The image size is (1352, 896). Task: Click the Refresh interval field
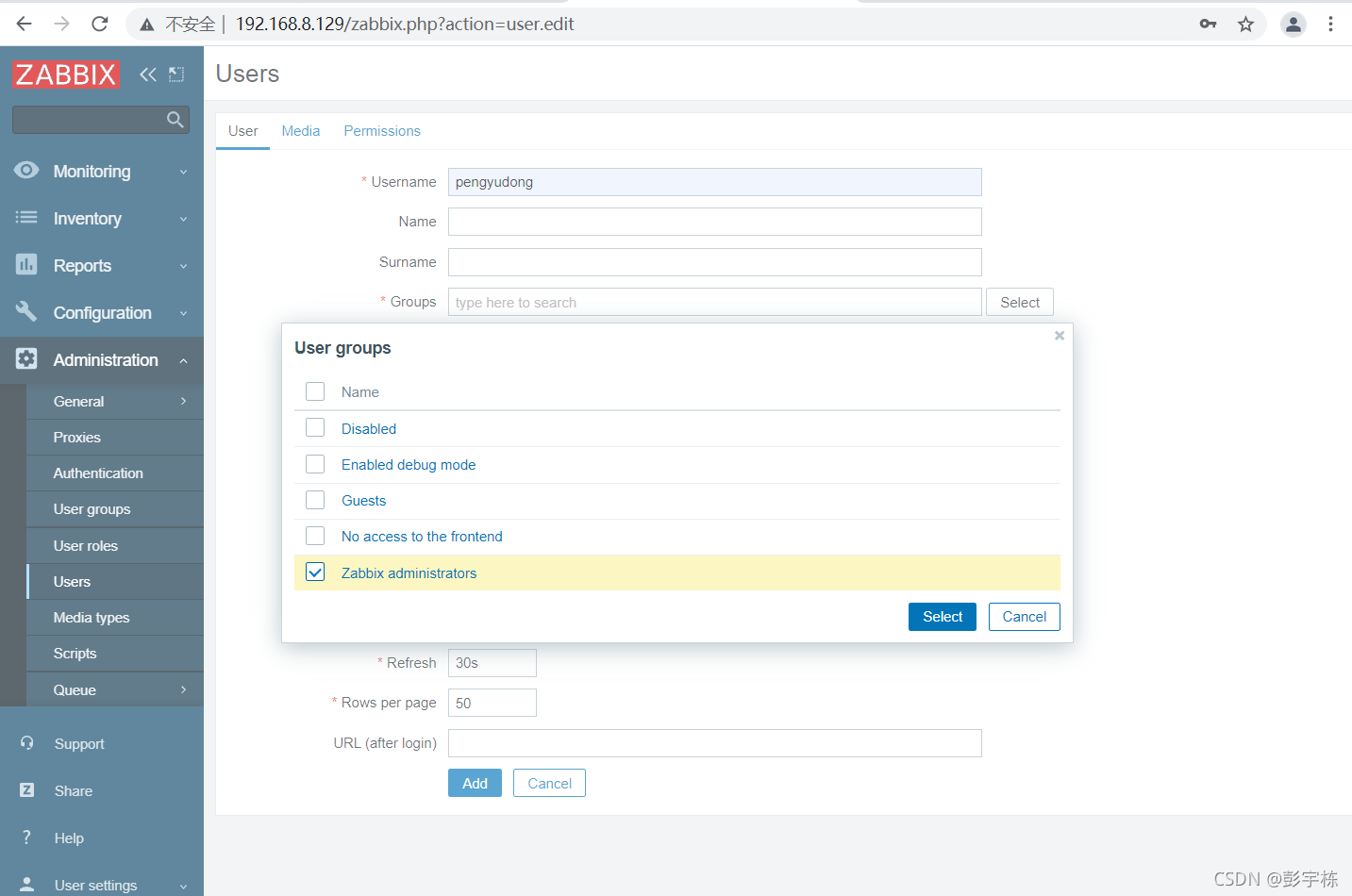pyautogui.click(x=492, y=663)
